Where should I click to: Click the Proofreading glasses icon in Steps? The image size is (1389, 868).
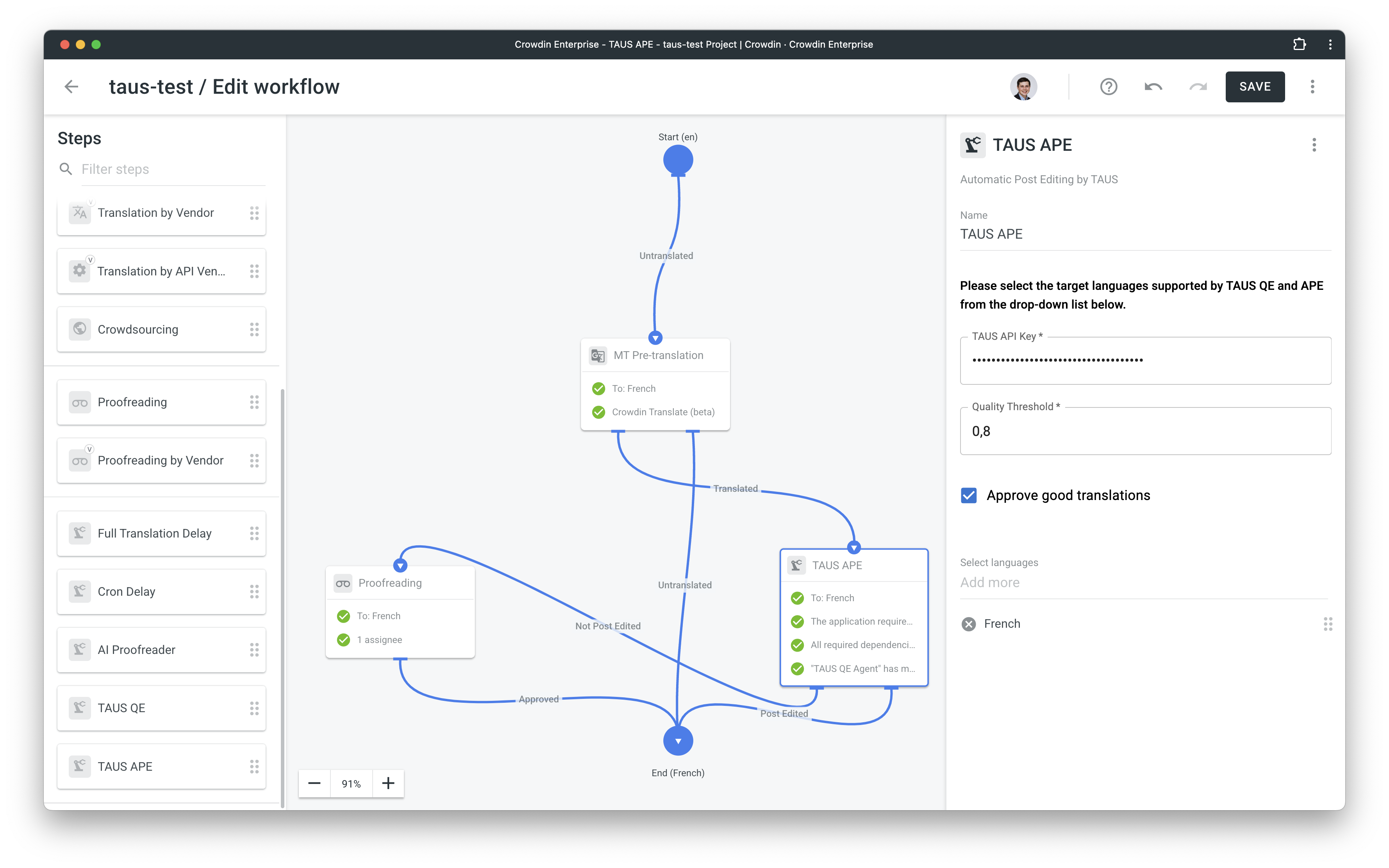80,402
